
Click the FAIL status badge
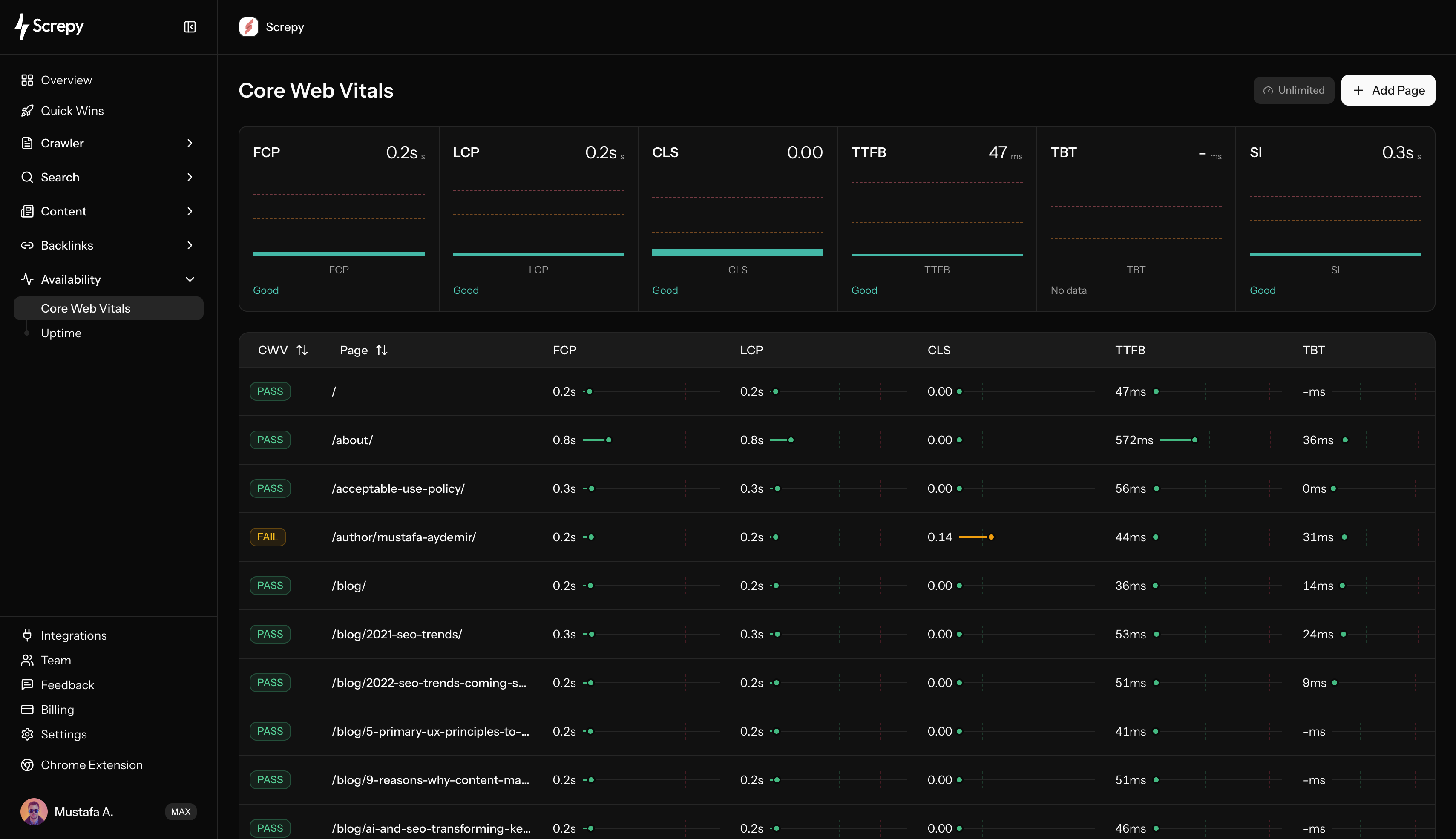(268, 537)
